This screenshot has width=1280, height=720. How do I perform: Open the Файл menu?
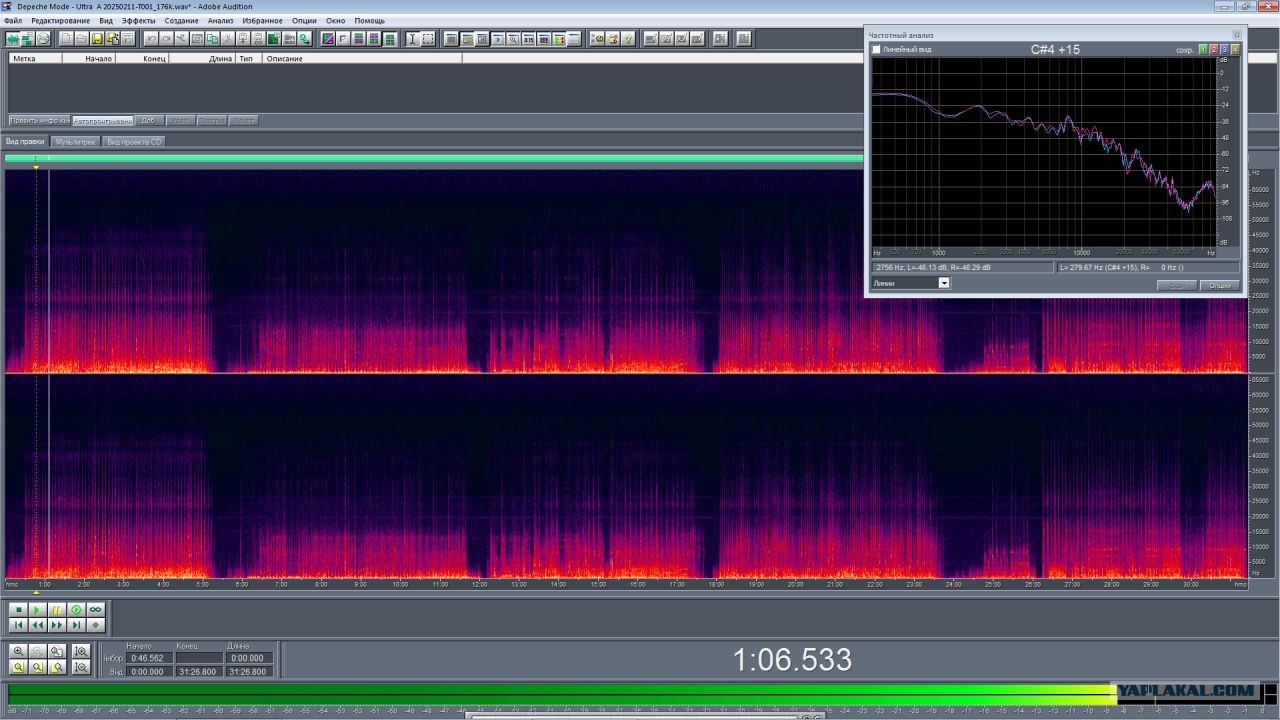[x=13, y=21]
